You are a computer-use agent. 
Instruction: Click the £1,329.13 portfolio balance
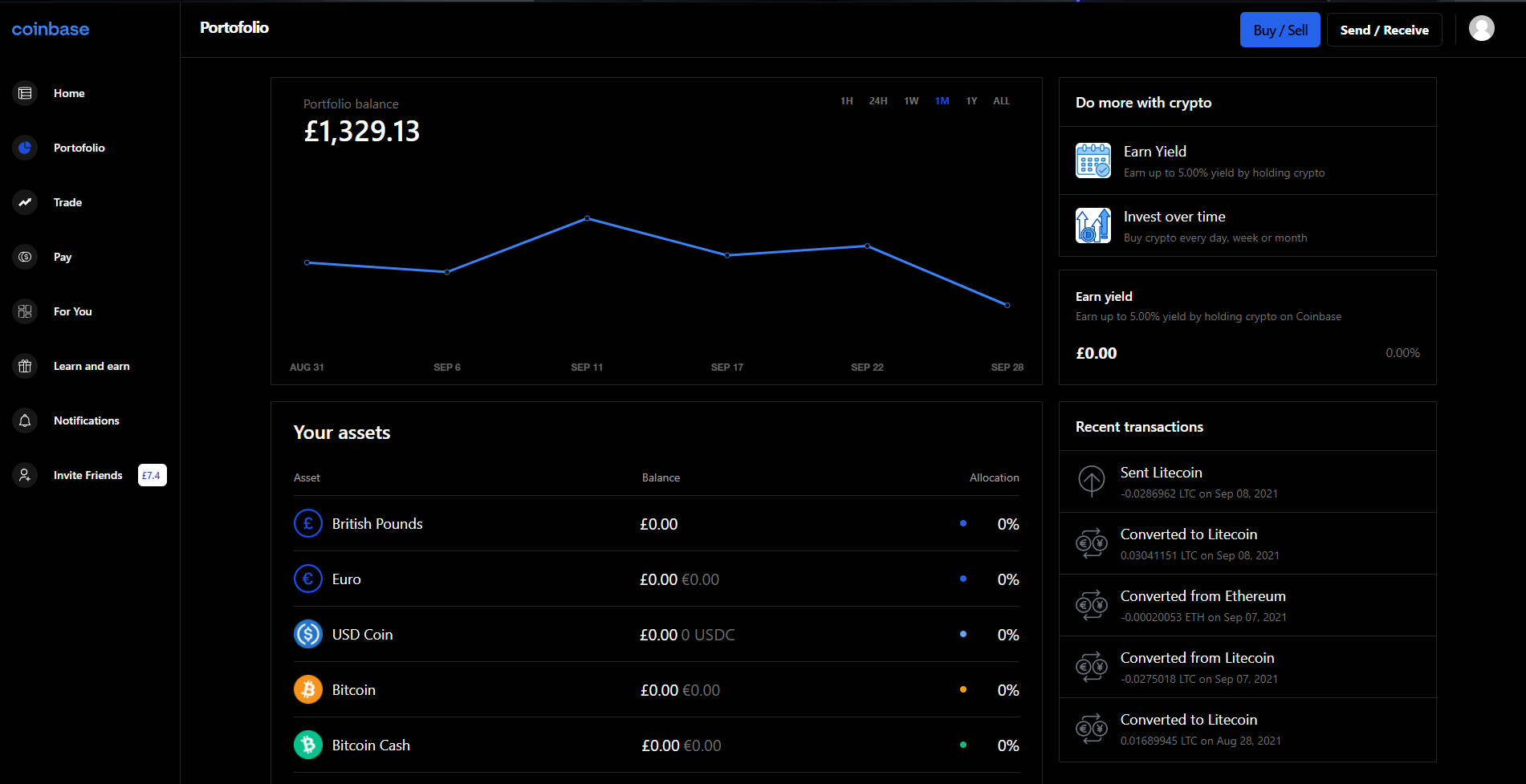(362, 132)
